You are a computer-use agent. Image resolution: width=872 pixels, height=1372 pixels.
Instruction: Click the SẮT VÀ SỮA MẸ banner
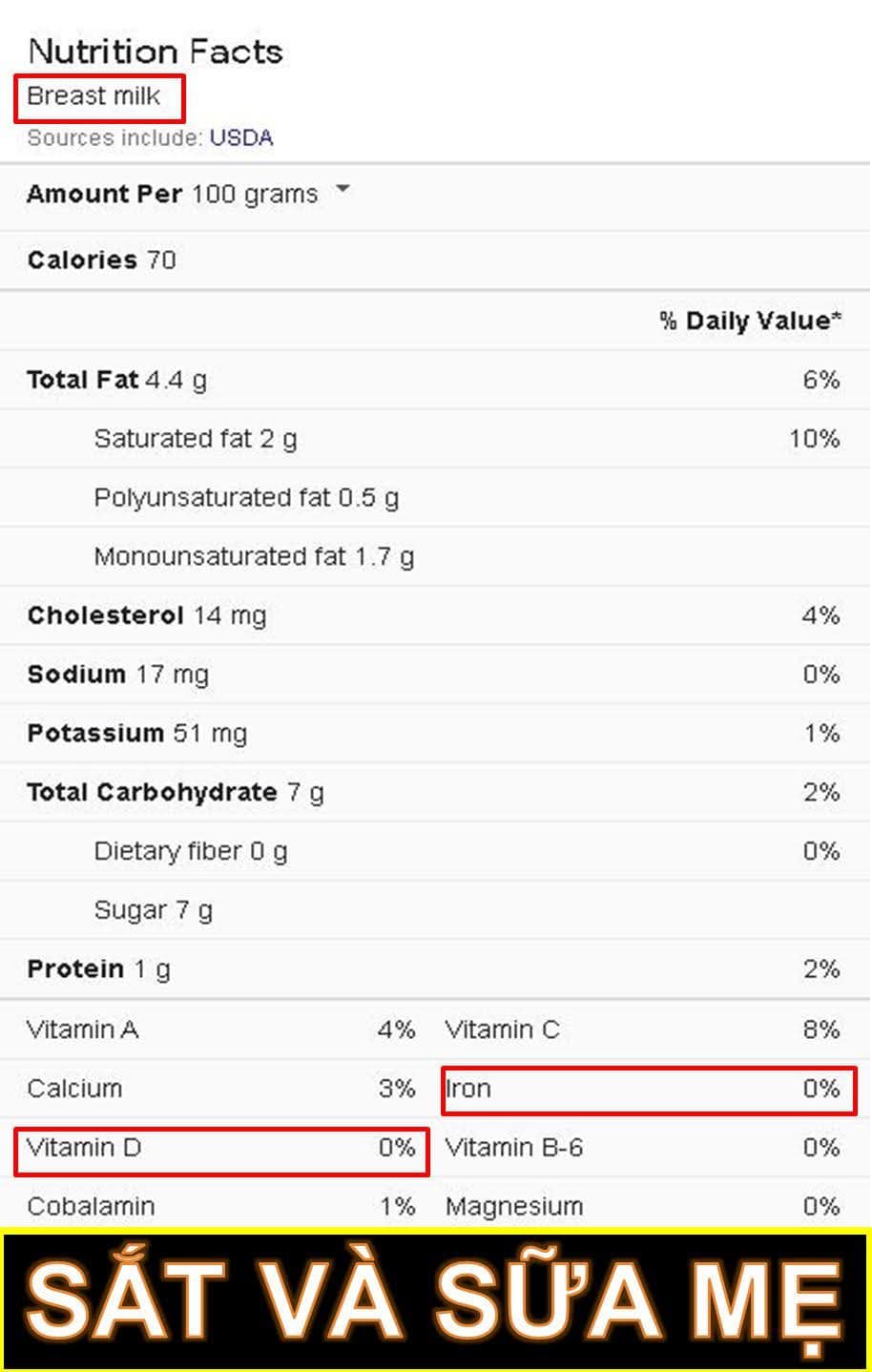click(435, 1300)
